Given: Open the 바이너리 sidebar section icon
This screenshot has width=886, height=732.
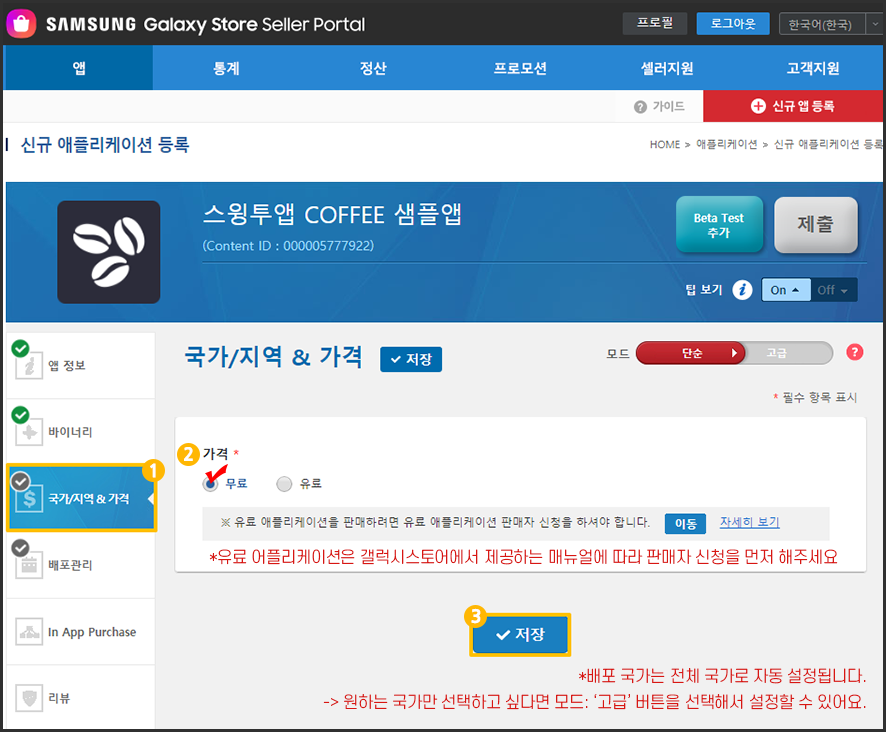Looking at the screenshot, I should pyautogui.click(x=30, y=433).
